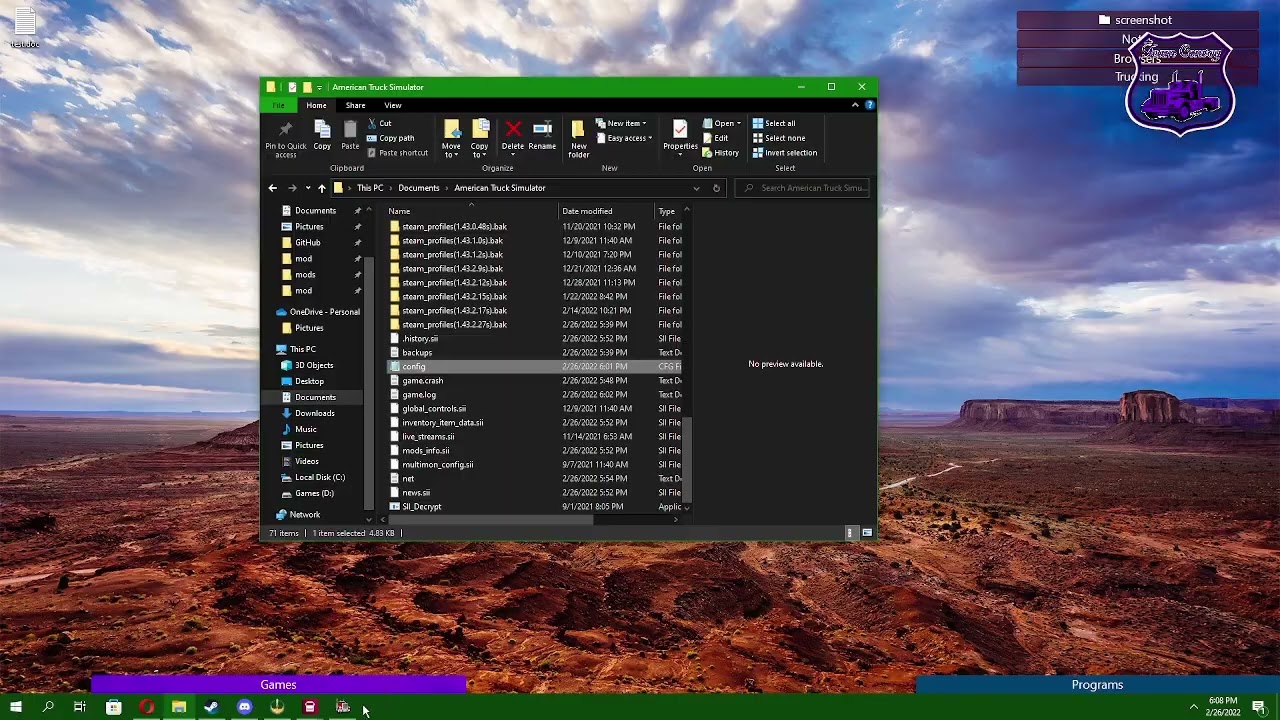Select multimon_config.sii file
This screenshot has height=720, width=1280.
(437, 465)
